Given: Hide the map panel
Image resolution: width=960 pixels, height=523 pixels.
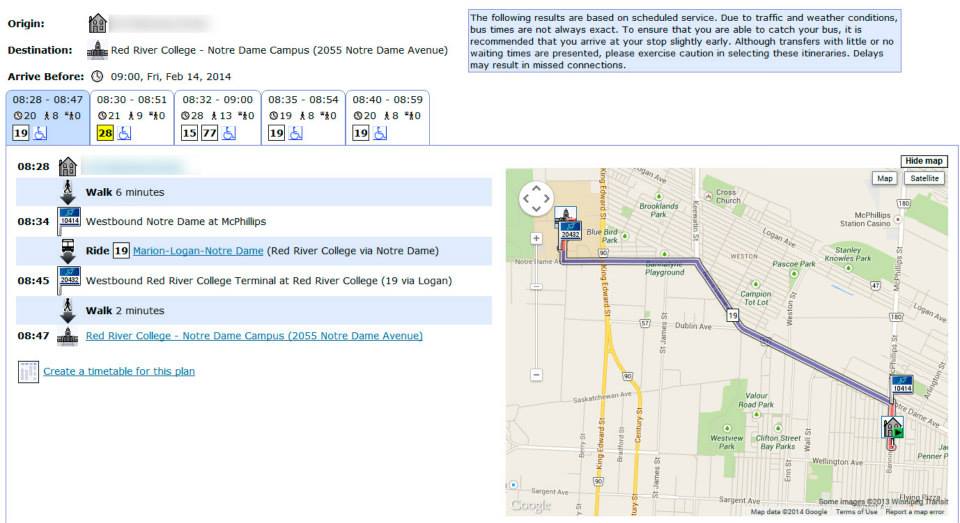Looking at the screenshot, I should click(924, 161).
